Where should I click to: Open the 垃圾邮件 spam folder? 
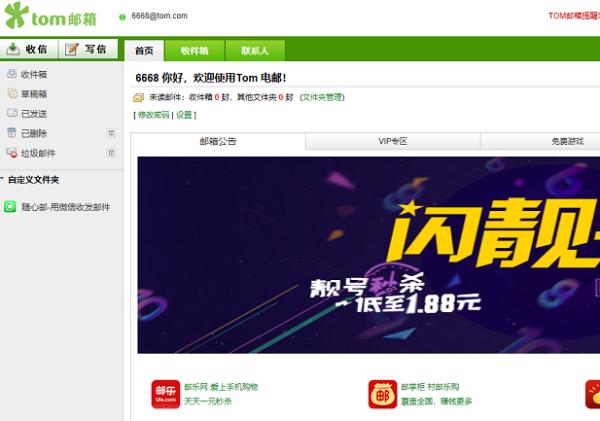[38, 153]
